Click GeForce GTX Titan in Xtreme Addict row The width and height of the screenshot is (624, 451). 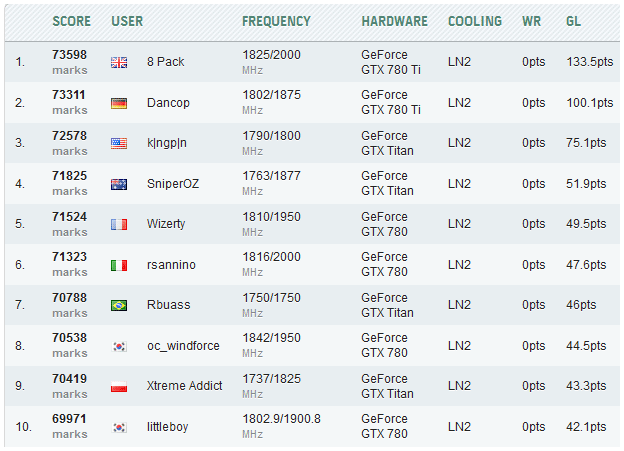point(387,386)
